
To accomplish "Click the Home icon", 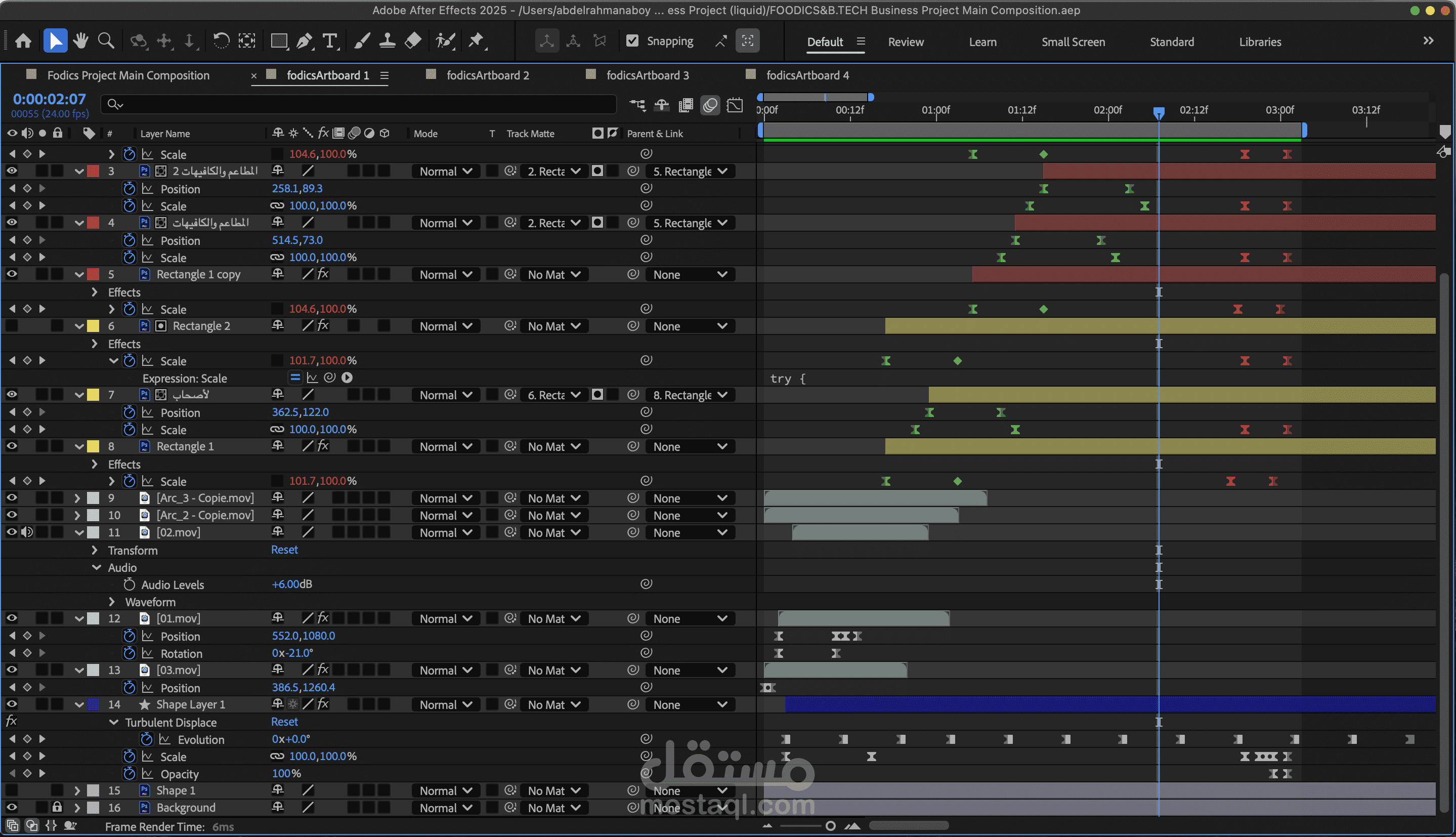I will tap(23, 41).
